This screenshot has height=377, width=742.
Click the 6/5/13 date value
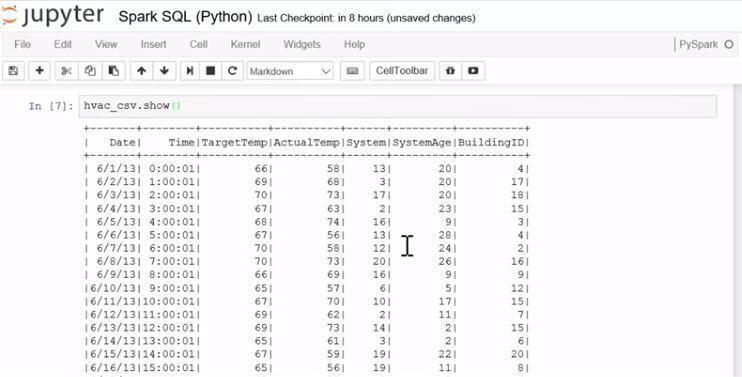[116, 222]
